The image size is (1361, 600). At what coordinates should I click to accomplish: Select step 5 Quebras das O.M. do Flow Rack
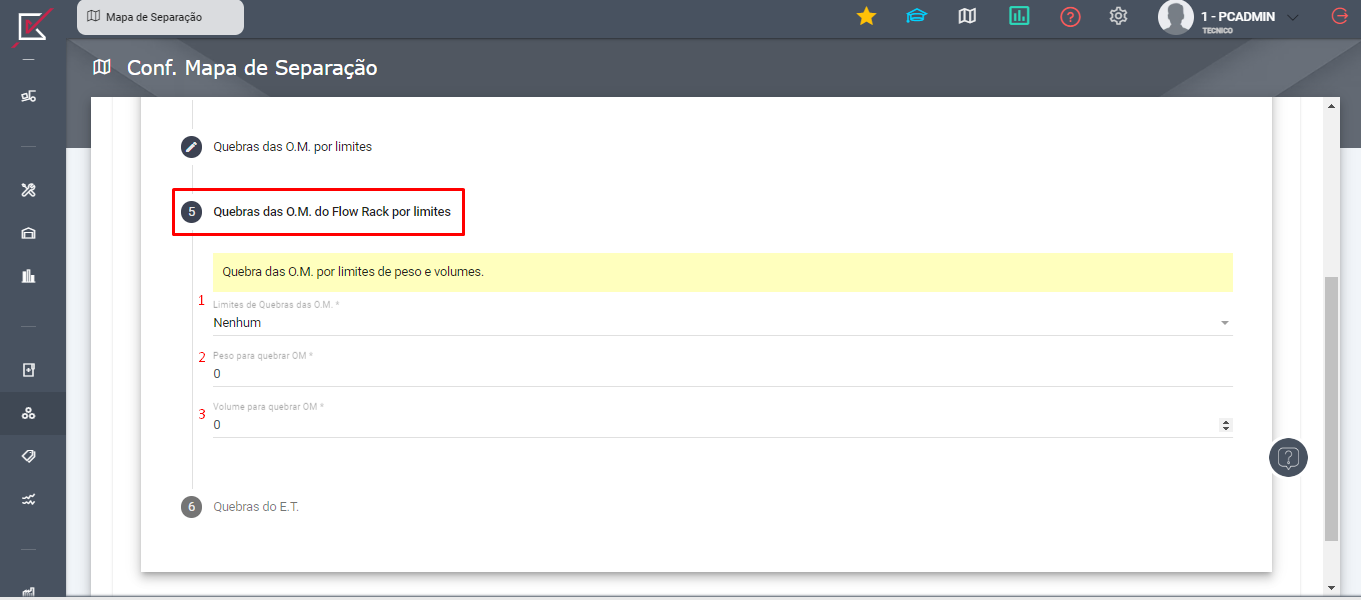point(332,212)
